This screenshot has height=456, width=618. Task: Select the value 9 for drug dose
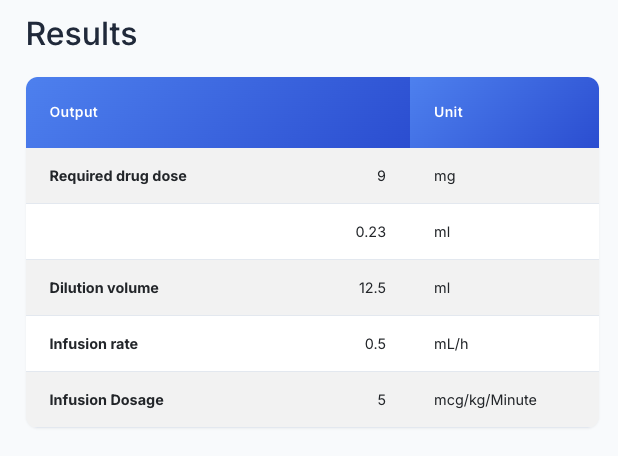[x=381, y=176]
